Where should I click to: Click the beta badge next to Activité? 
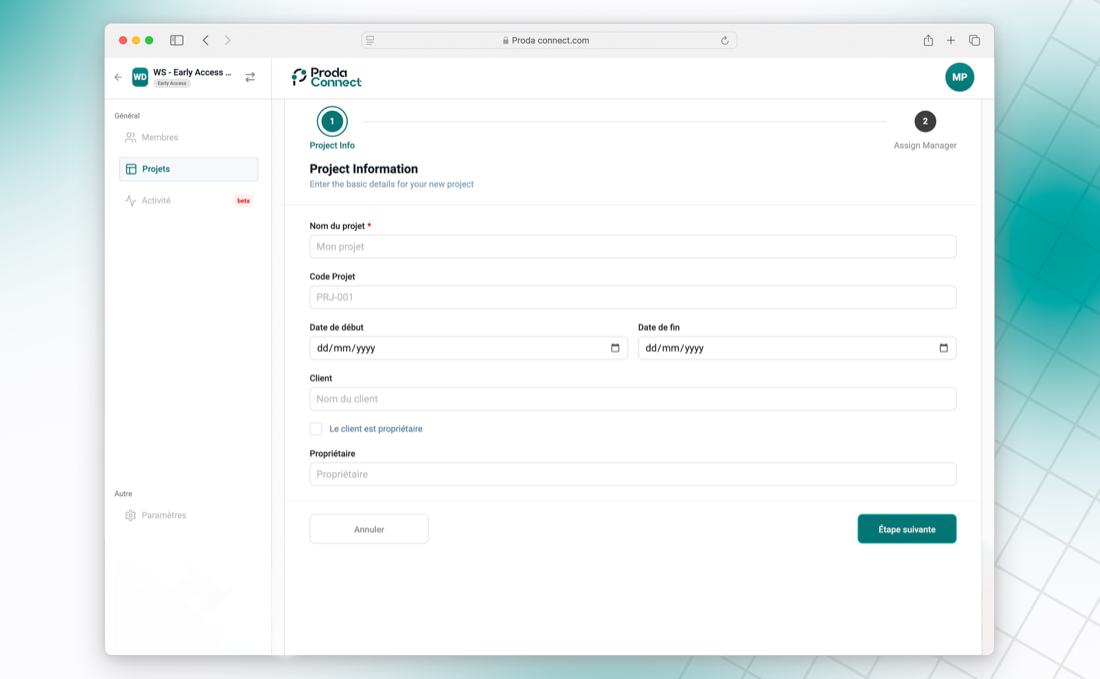(243, 201)
